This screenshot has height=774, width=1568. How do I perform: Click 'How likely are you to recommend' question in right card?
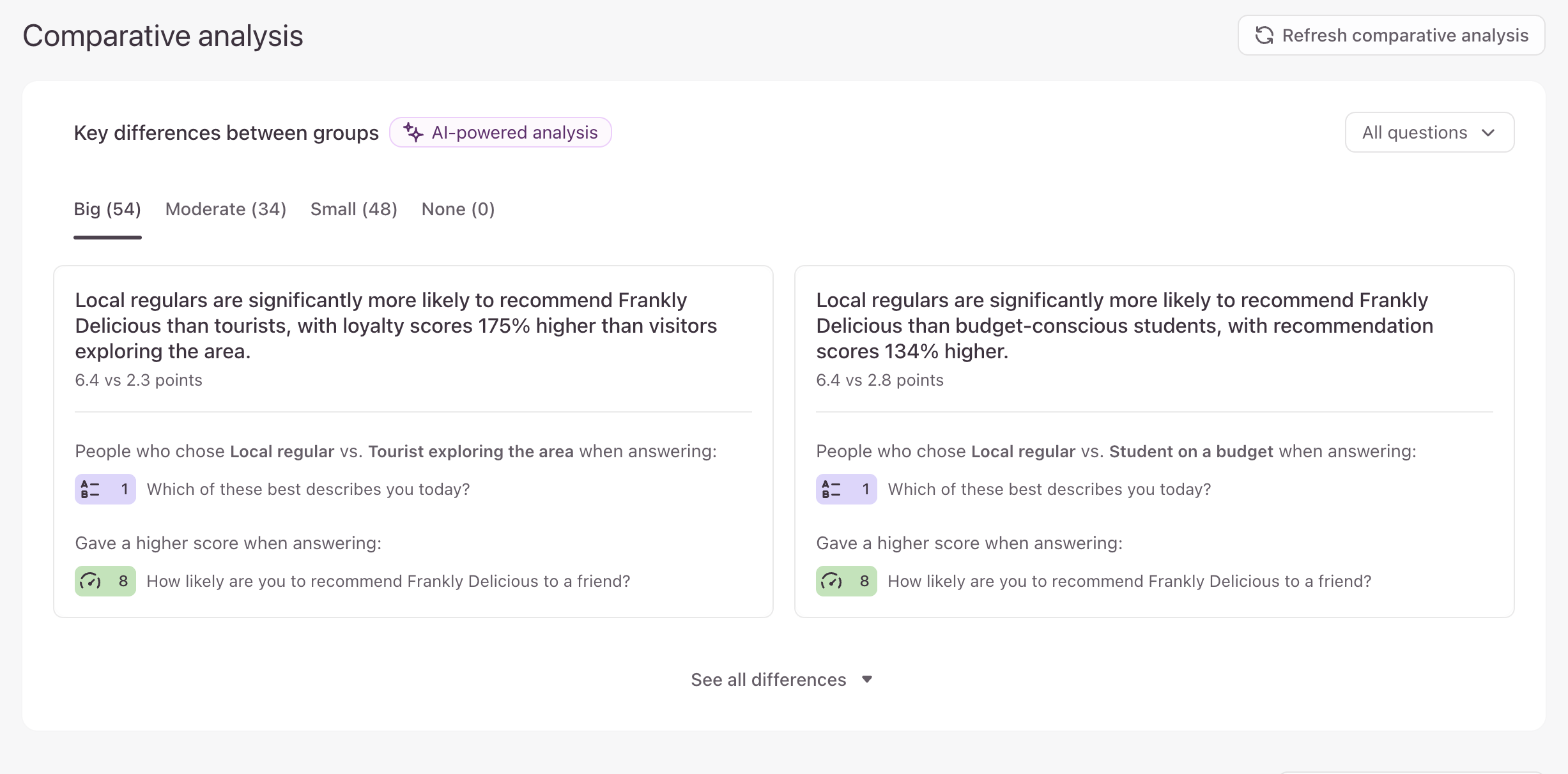[1130, 581]
